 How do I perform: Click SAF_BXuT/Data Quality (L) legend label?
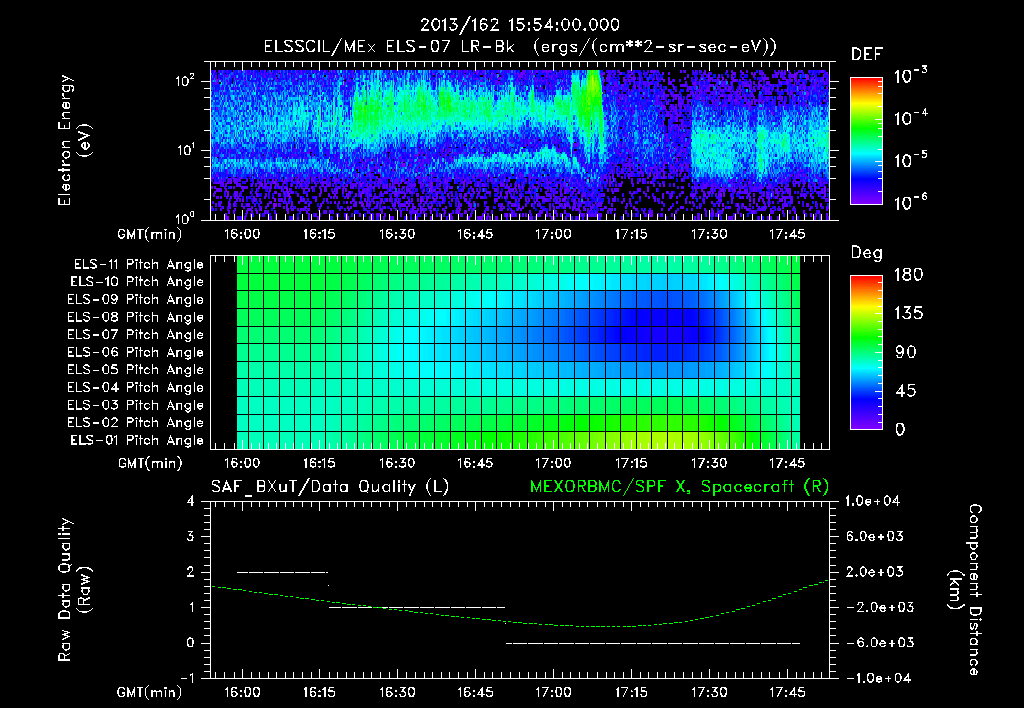pyautogui.click(x=330, y=487)
